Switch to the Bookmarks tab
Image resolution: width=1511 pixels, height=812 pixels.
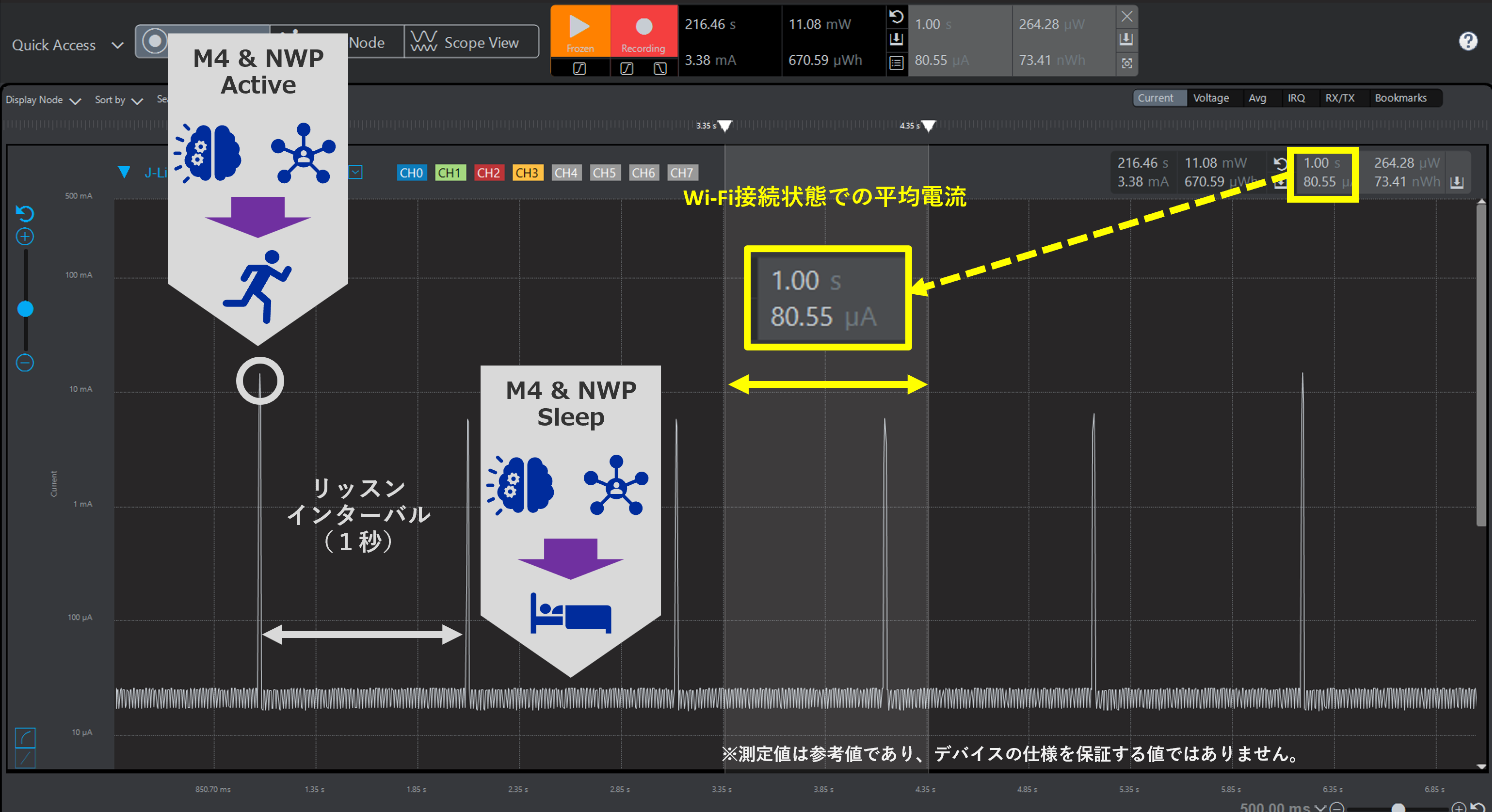click(1400, 98)
